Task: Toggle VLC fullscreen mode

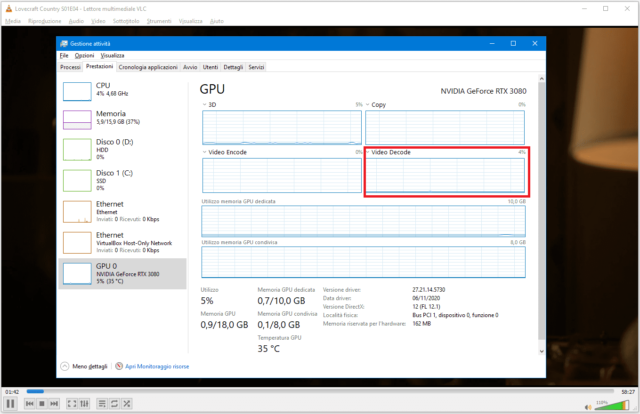Action: (72, 403)
